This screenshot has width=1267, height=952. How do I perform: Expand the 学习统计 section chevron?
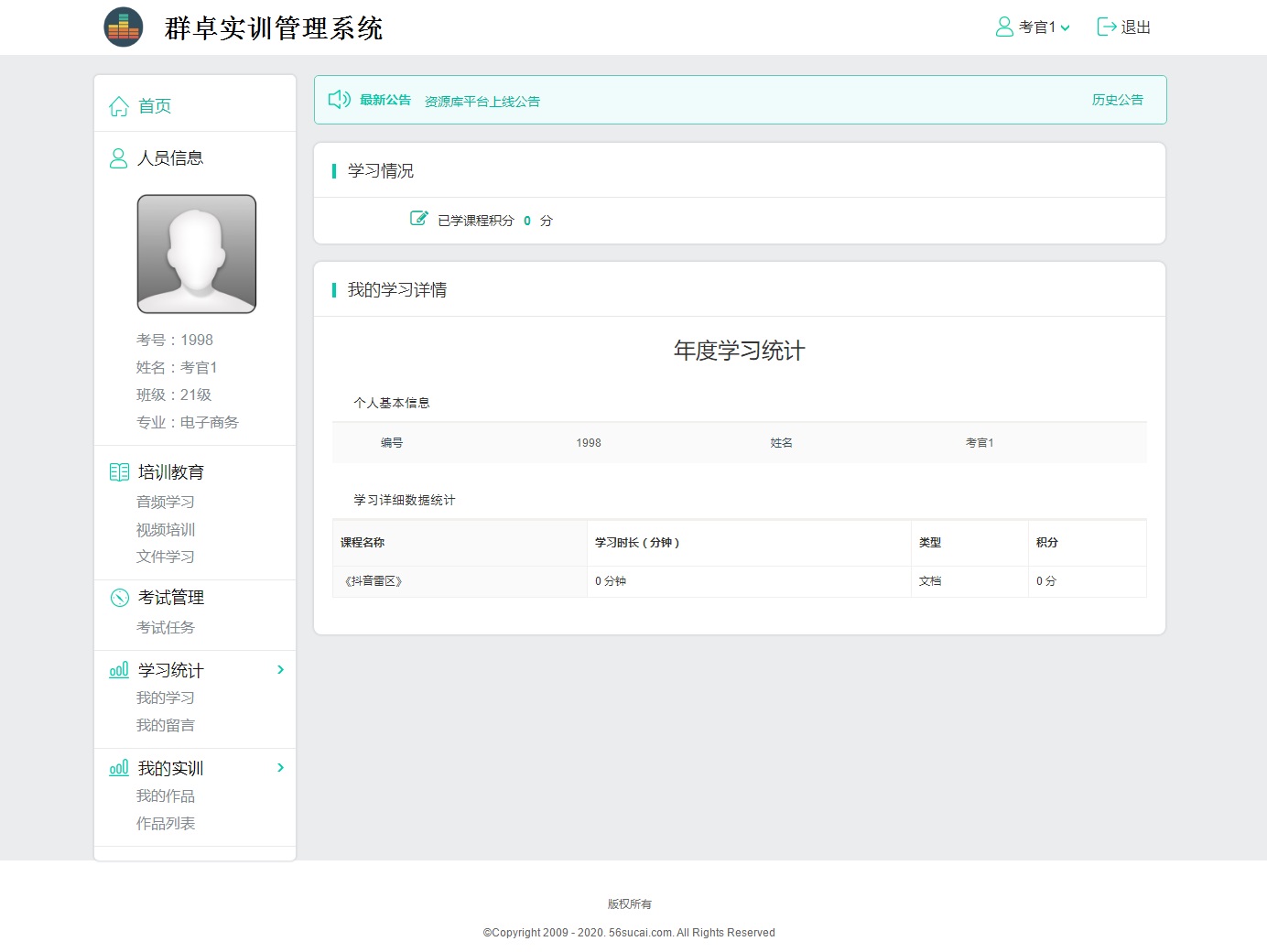(x=280, y=670)
